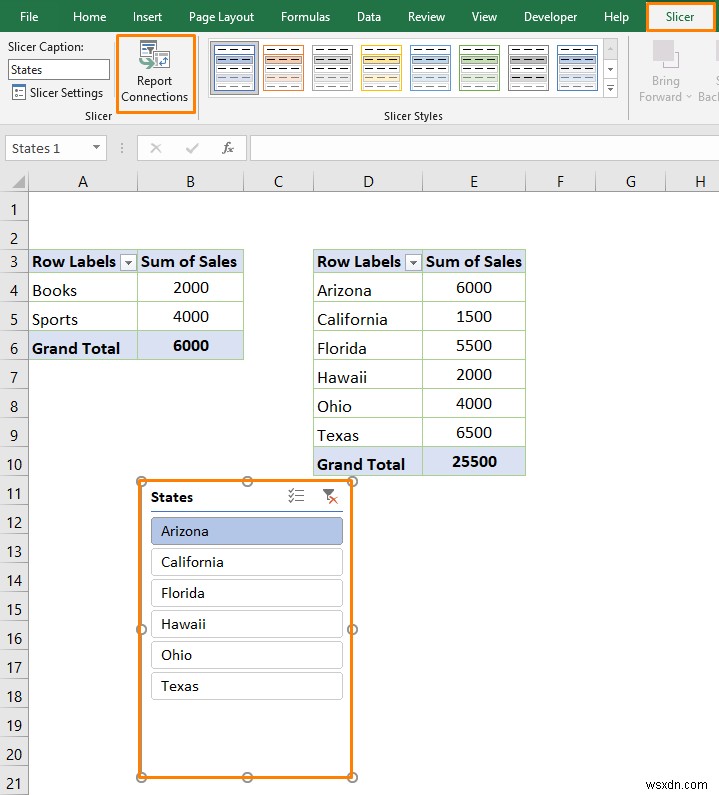Screen dimensions: 719x795
Task: Switch to the Review tab
Action: click(426, 17)
